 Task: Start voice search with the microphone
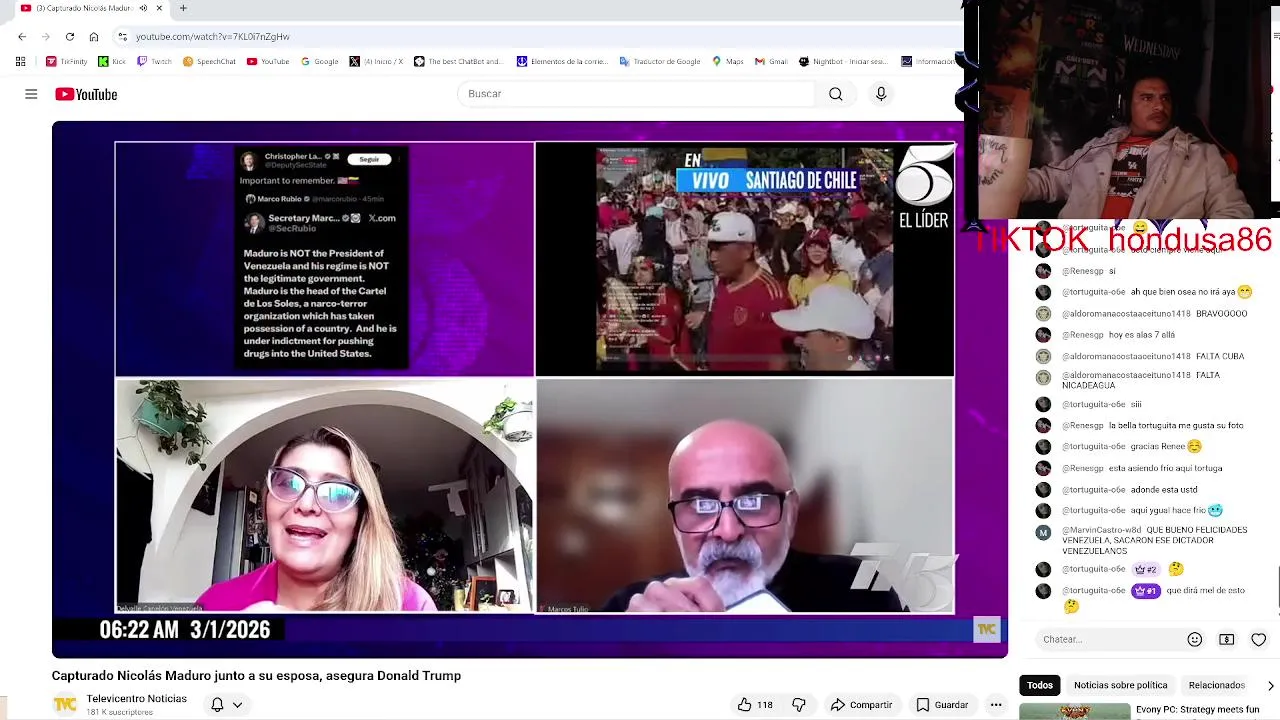tap(881, 94)
